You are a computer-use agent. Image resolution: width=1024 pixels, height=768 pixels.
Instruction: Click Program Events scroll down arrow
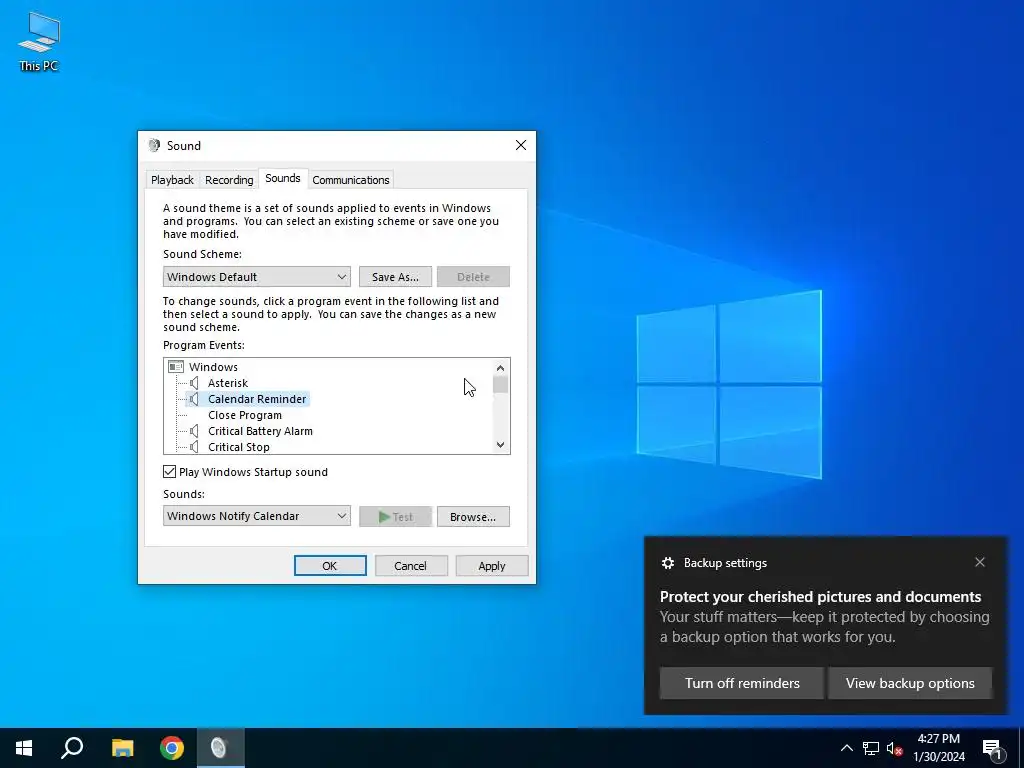(500, 445)
